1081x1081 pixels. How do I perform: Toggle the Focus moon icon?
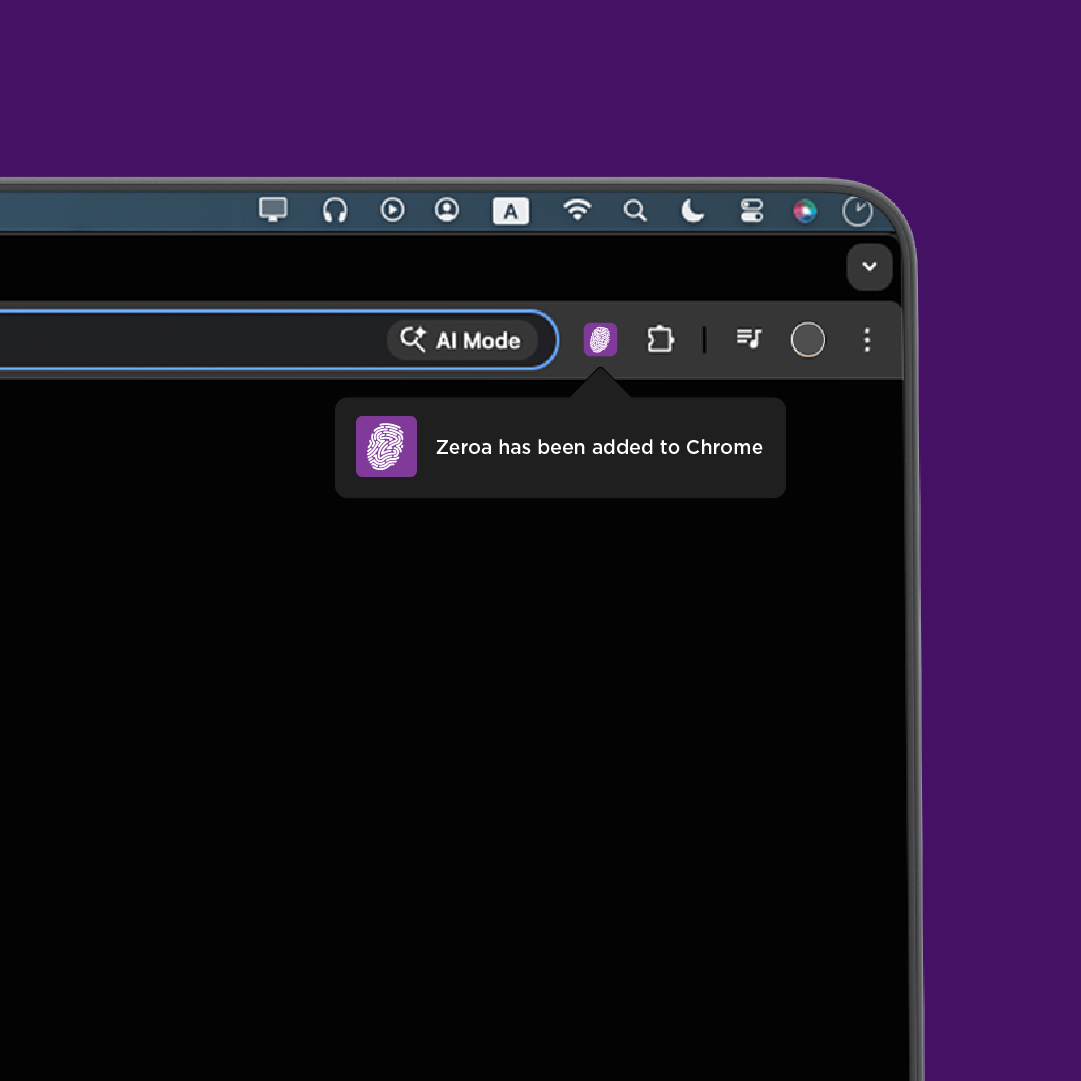click(692, 210)
